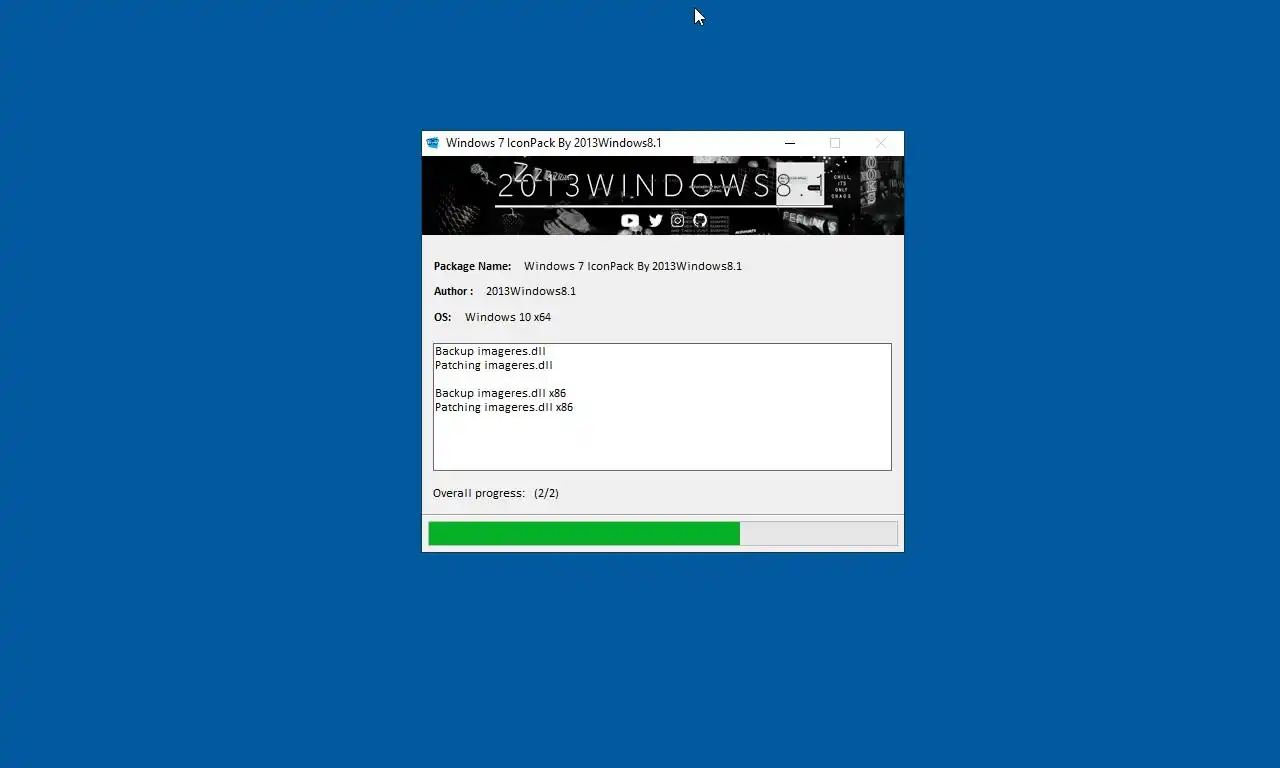Click the 'OS:' label
1280x768 pixels.
click(442, 317)
